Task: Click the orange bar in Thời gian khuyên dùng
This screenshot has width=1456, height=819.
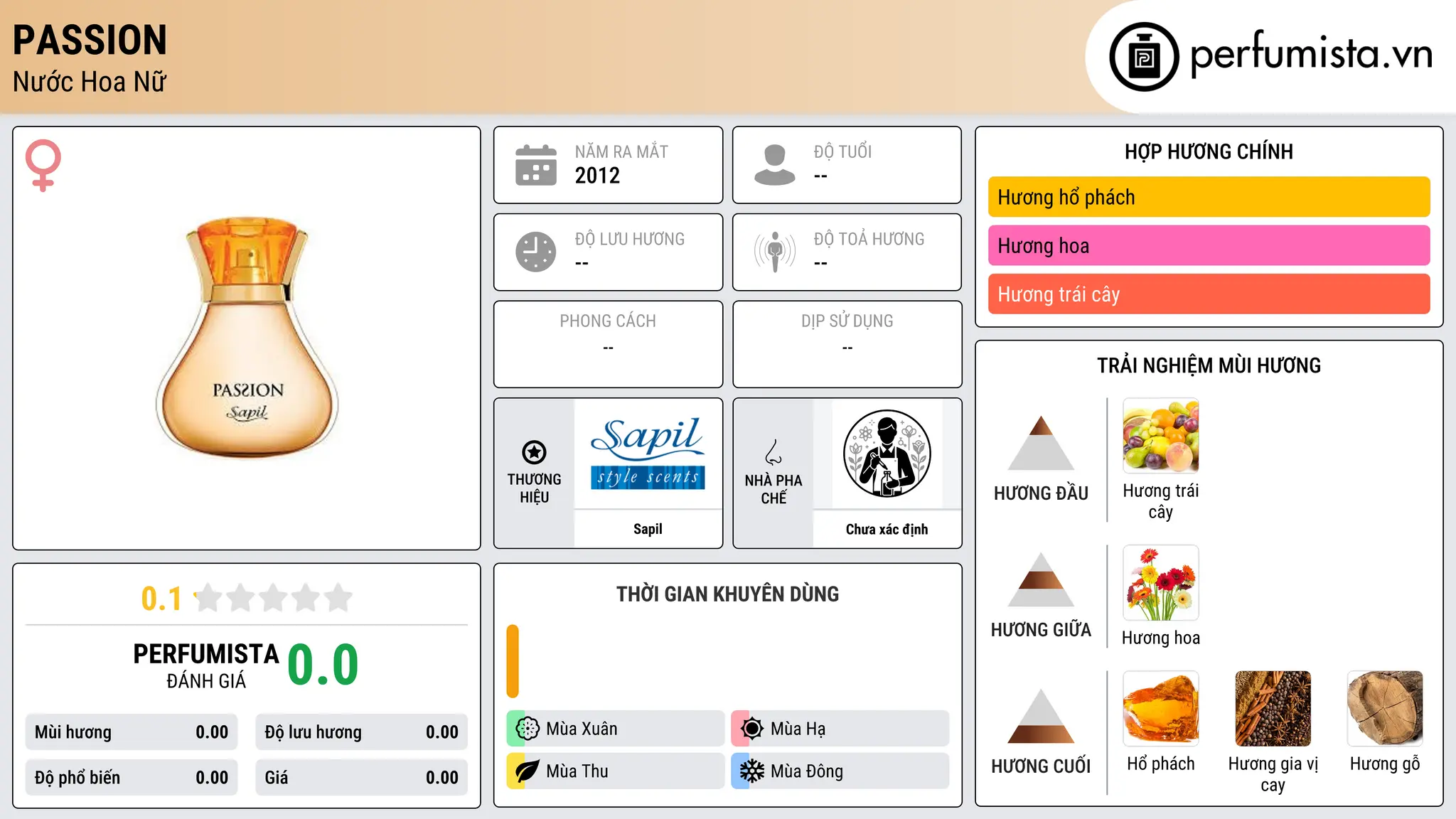Action: coord(513,661)
